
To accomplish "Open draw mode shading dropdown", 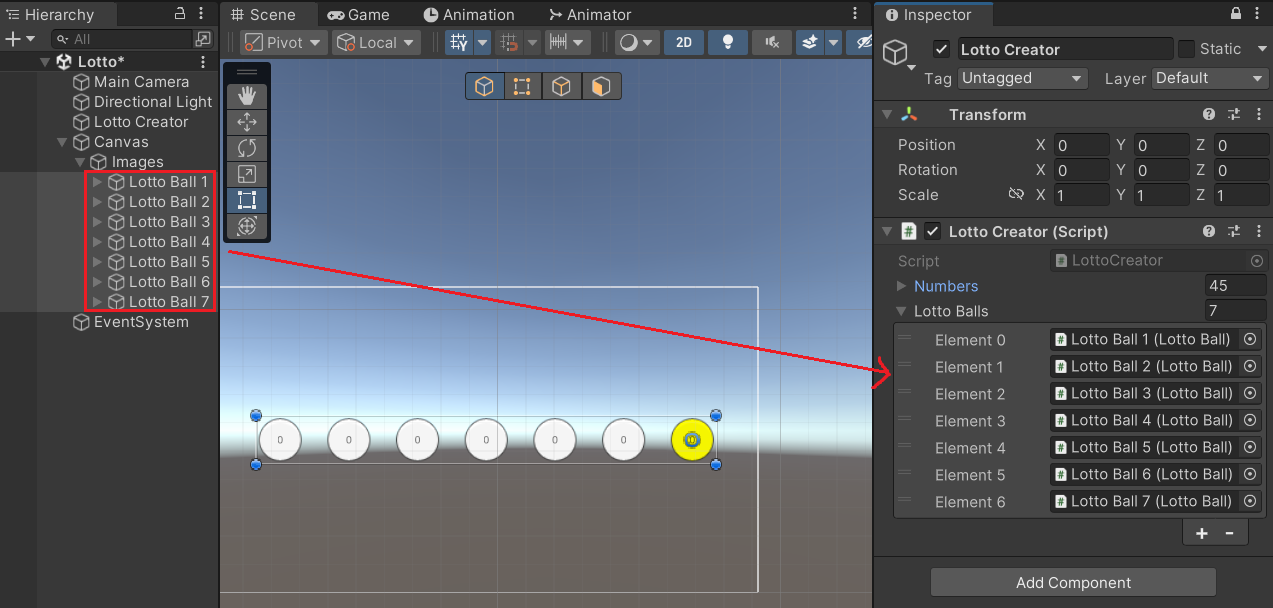I will [636, 43].
